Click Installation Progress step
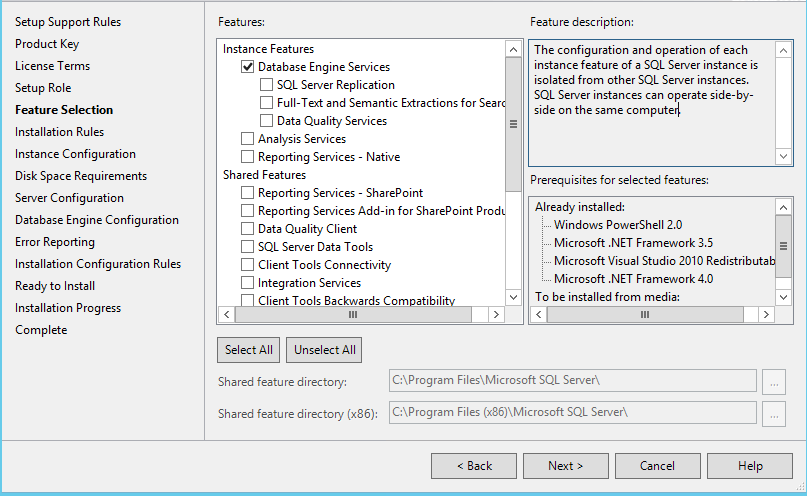The height and width of the screenshot is (496, 807). [68, 308]
